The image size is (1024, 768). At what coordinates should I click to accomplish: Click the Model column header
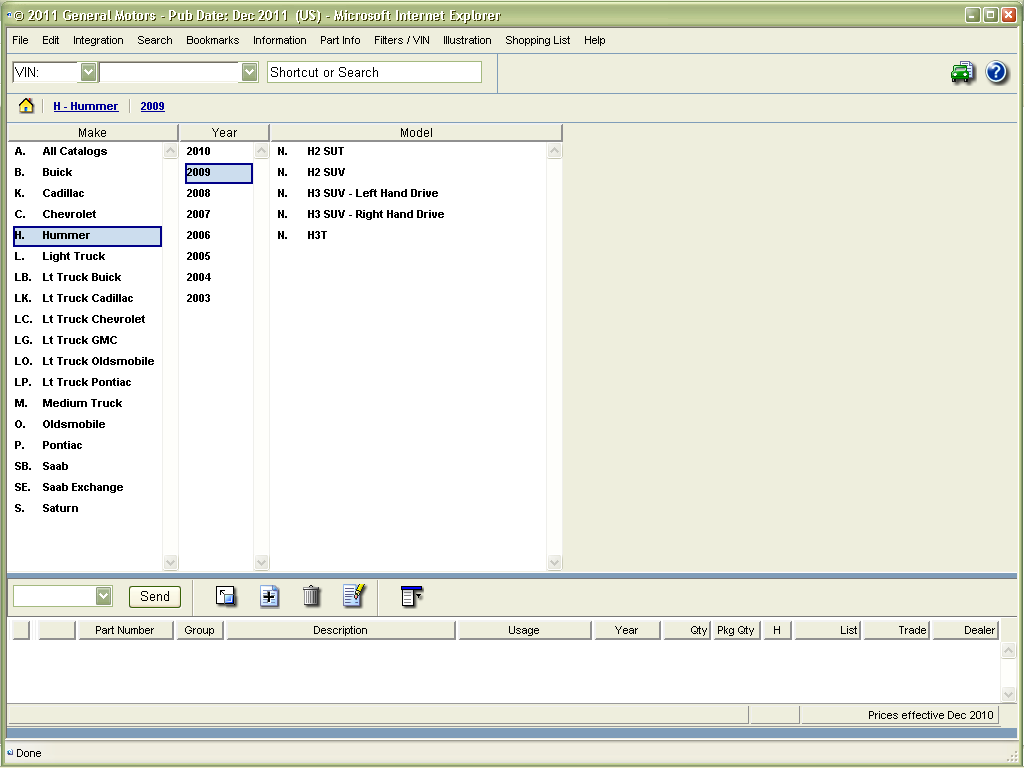[x=416, y=133]
